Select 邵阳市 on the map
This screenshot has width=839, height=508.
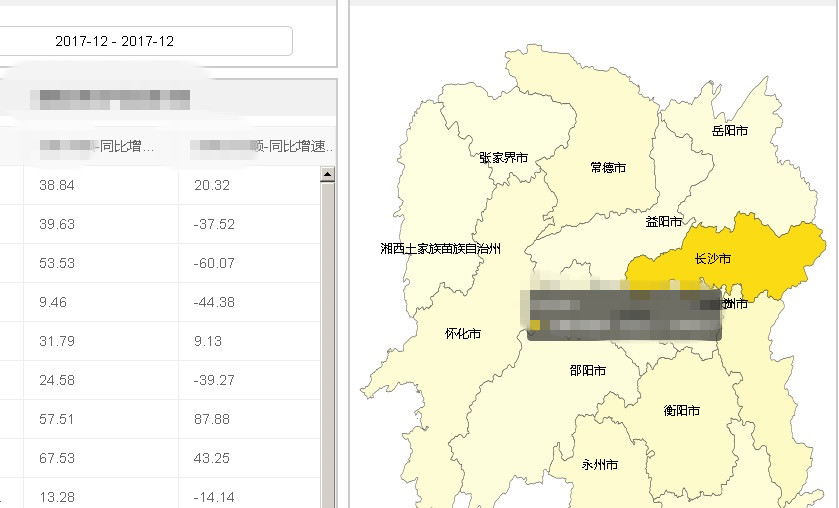(588, 370)
